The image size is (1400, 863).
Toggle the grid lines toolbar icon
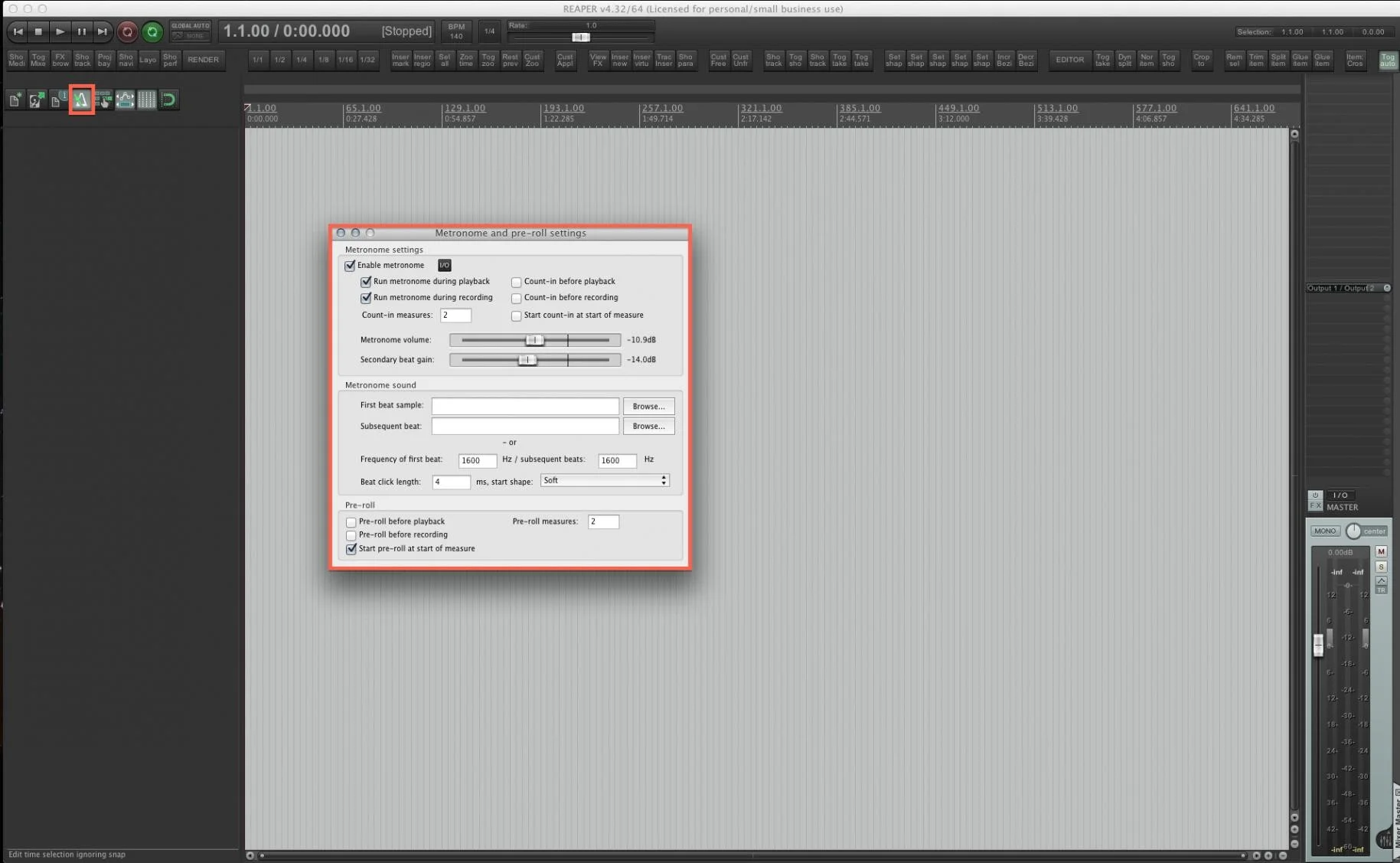pyautogui.click(x=146, y=100)
